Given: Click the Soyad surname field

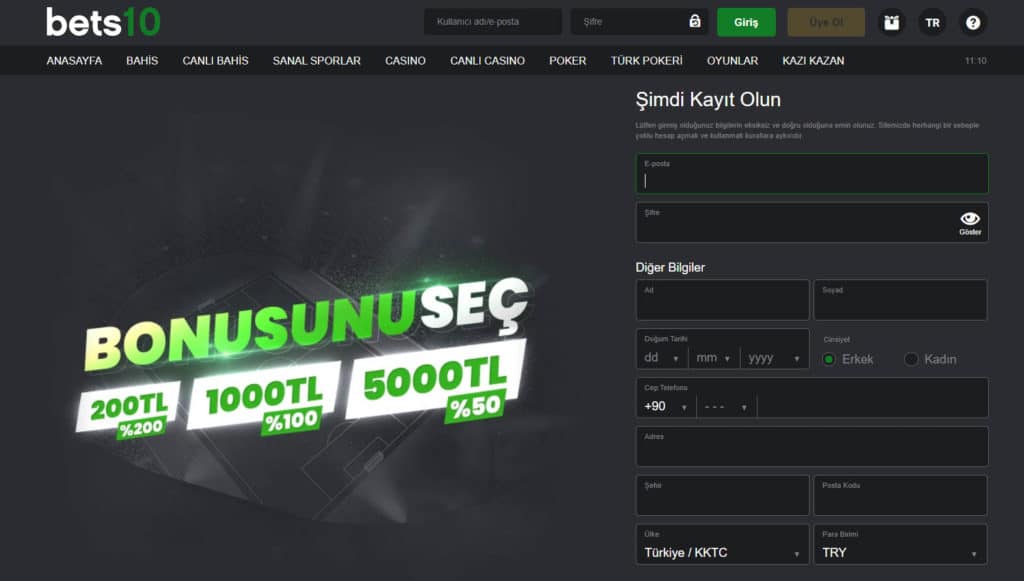Looking at the screenshot, I should pos(900,300).
